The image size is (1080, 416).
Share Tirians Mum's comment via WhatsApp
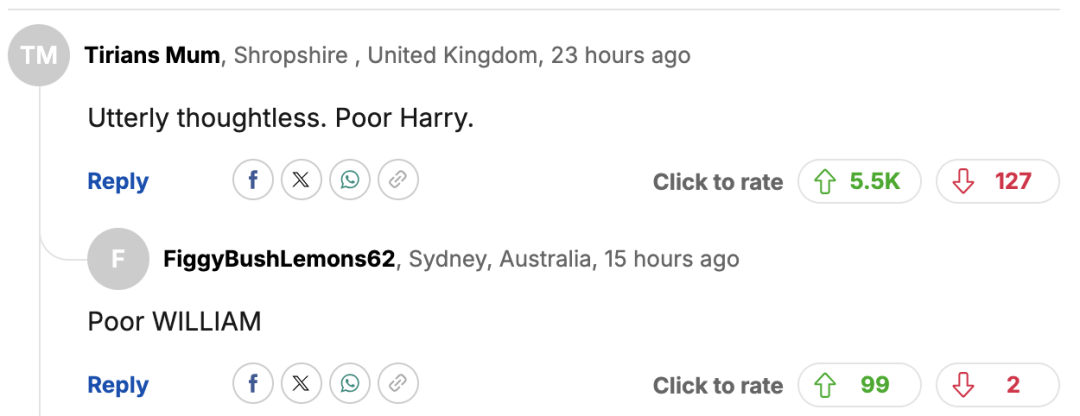[350, 180]
